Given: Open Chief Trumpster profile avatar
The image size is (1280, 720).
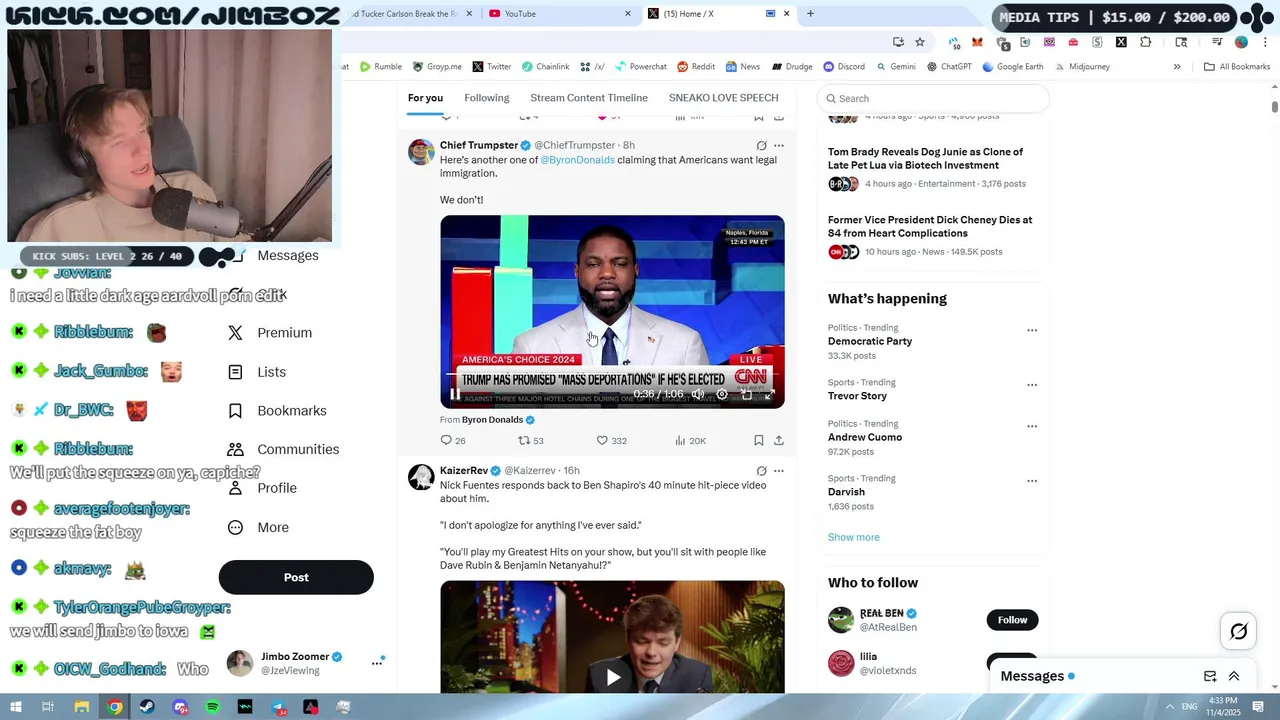Looking at the screenshot, I should (x=421, y=152).
